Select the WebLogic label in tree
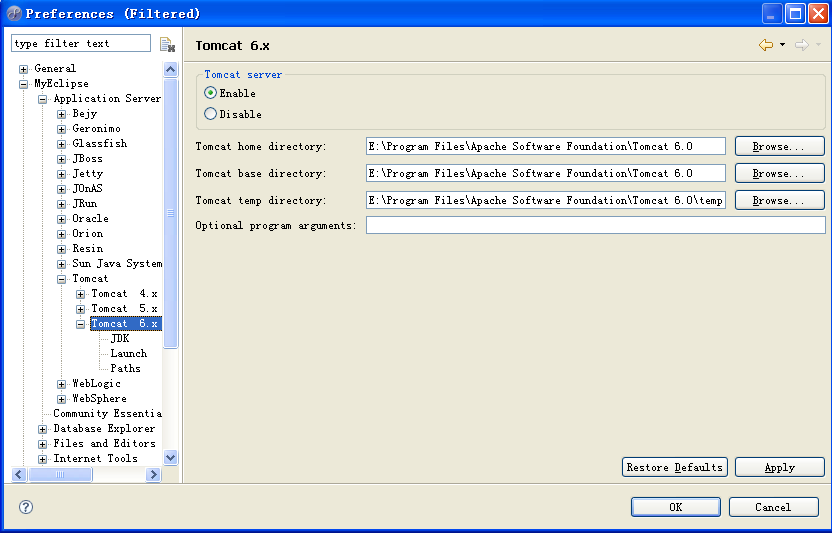 point(97,383)
